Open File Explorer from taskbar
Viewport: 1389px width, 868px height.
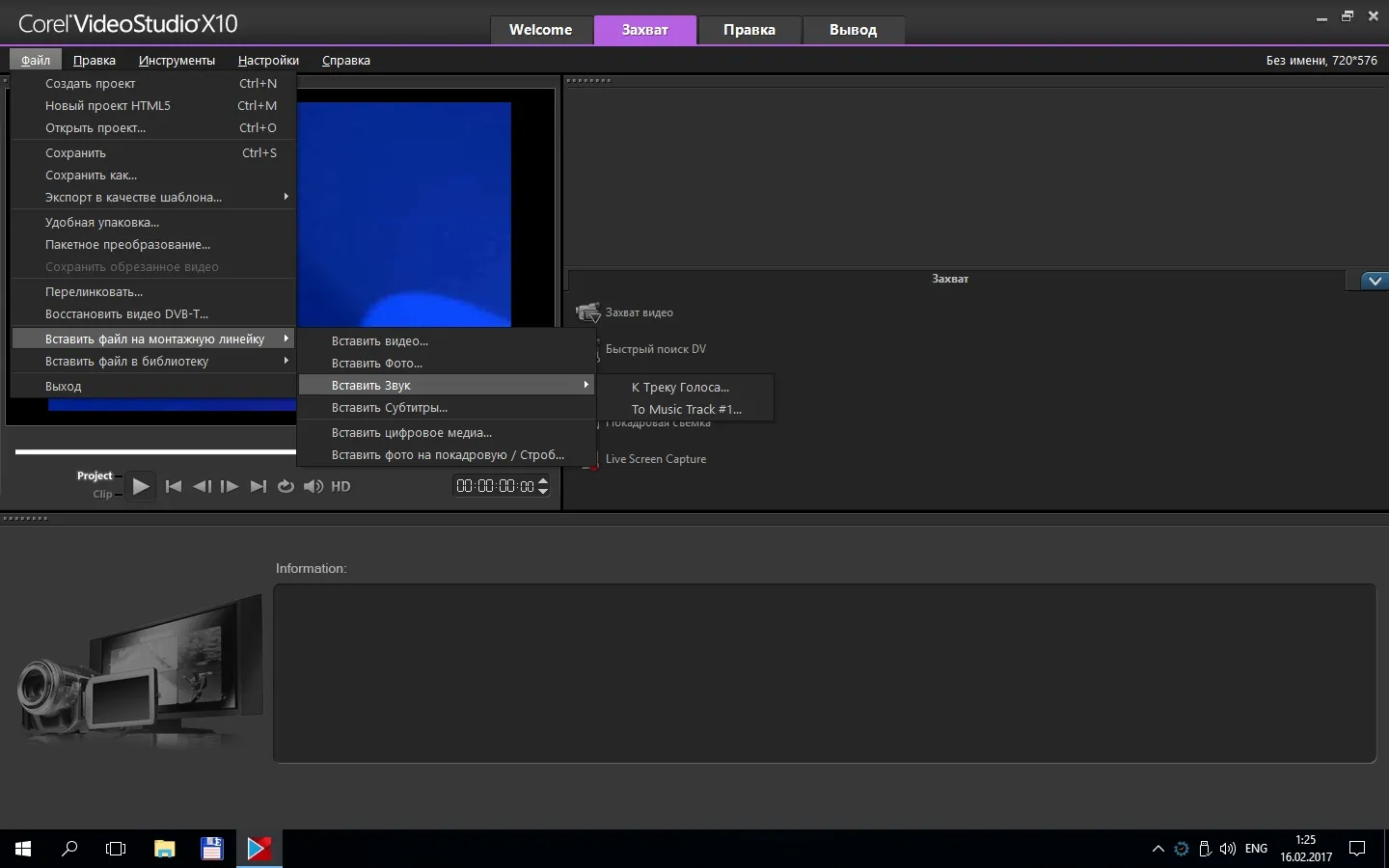(164, 849)
